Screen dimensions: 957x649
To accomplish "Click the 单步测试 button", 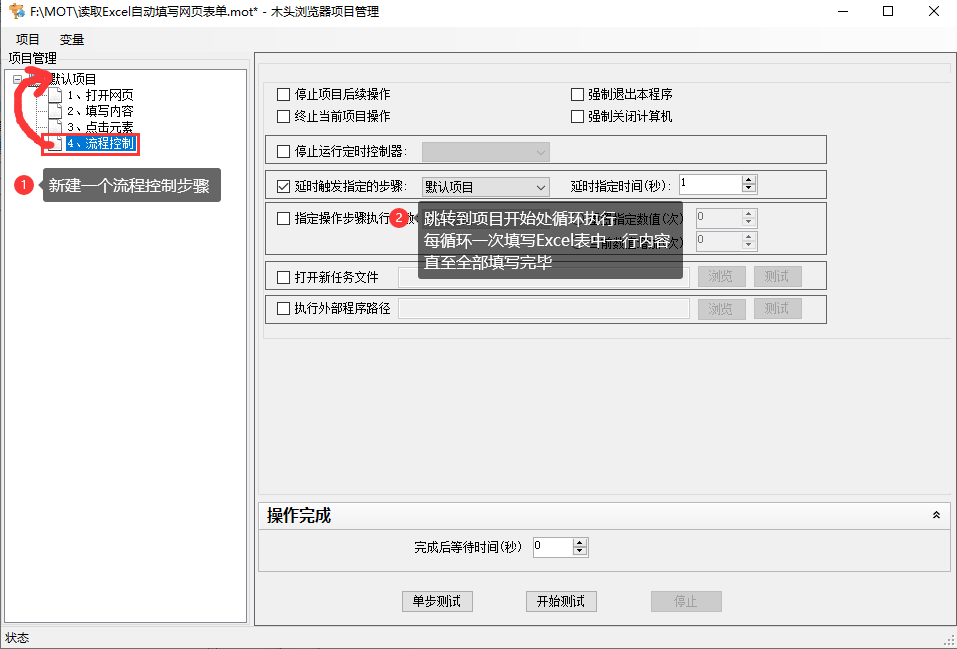I will [x=437, y=601].
